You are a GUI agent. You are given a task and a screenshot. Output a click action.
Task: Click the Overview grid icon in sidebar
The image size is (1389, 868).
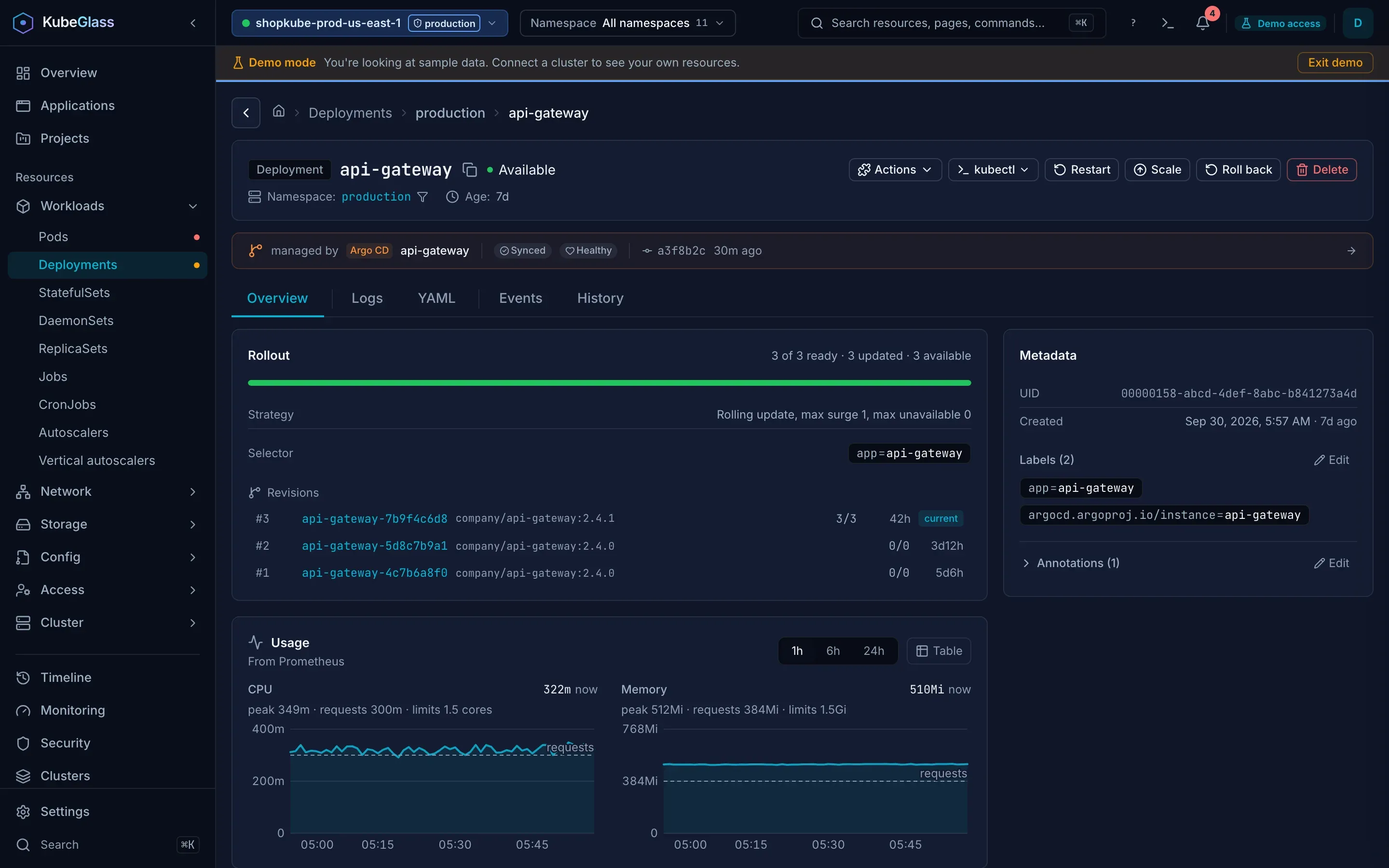click(23, 73)
